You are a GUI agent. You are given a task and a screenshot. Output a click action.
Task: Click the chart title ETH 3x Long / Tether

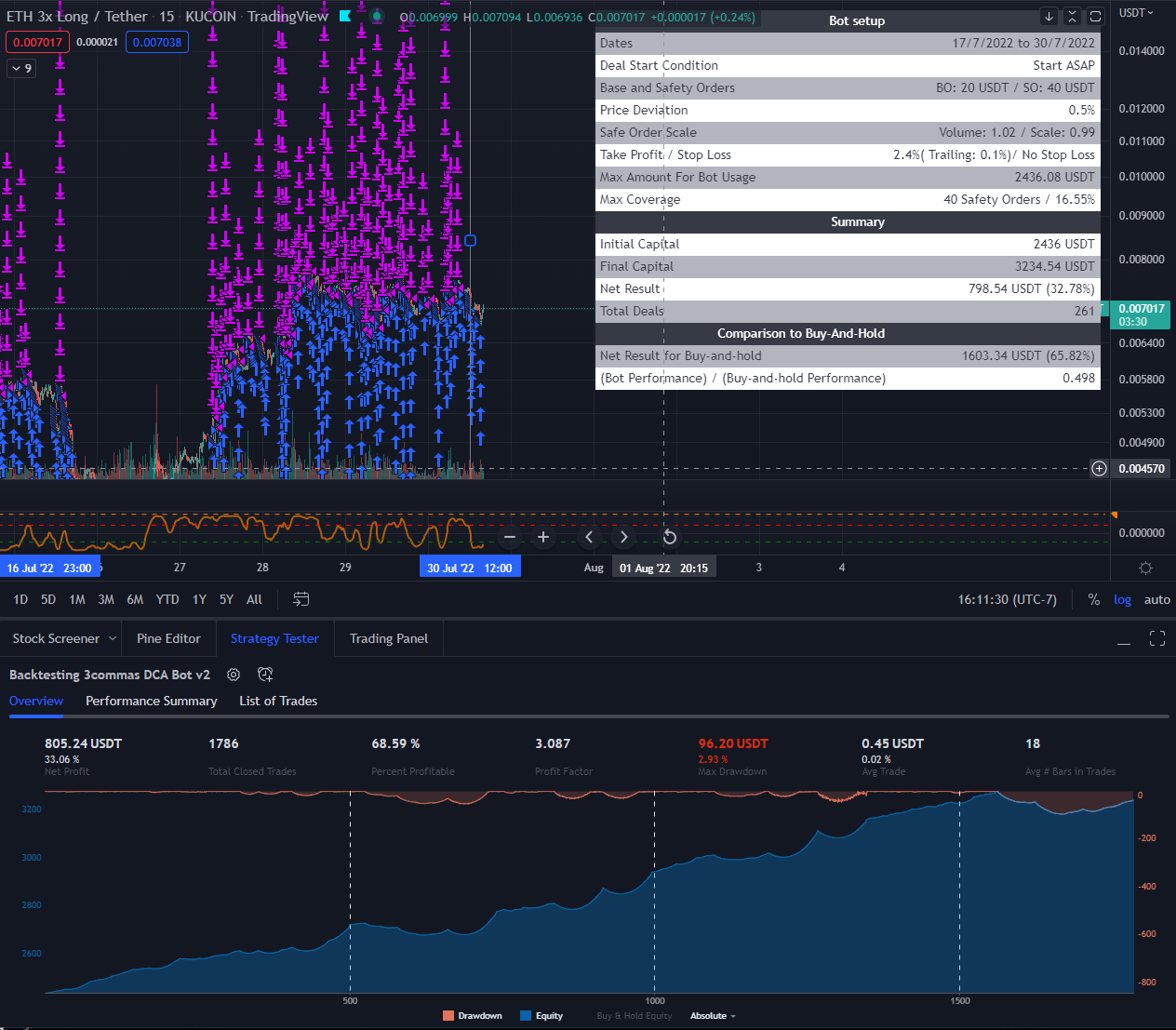pos(77,16)
